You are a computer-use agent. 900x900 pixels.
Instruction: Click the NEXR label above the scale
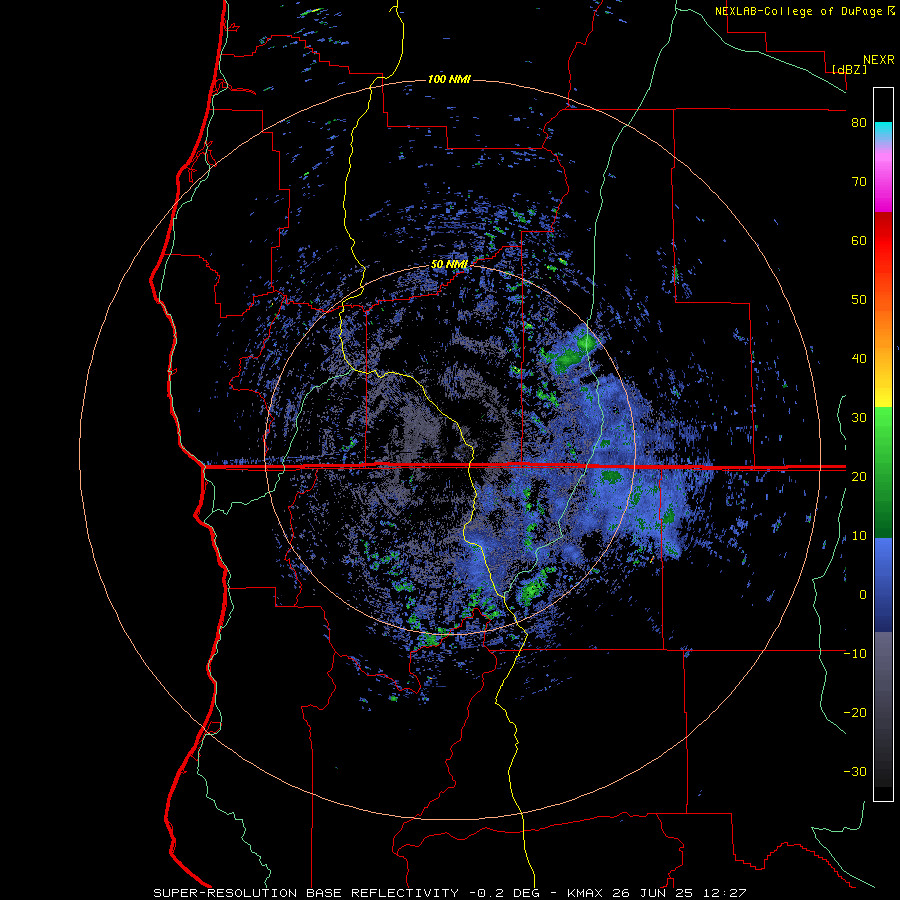[878, 60]
